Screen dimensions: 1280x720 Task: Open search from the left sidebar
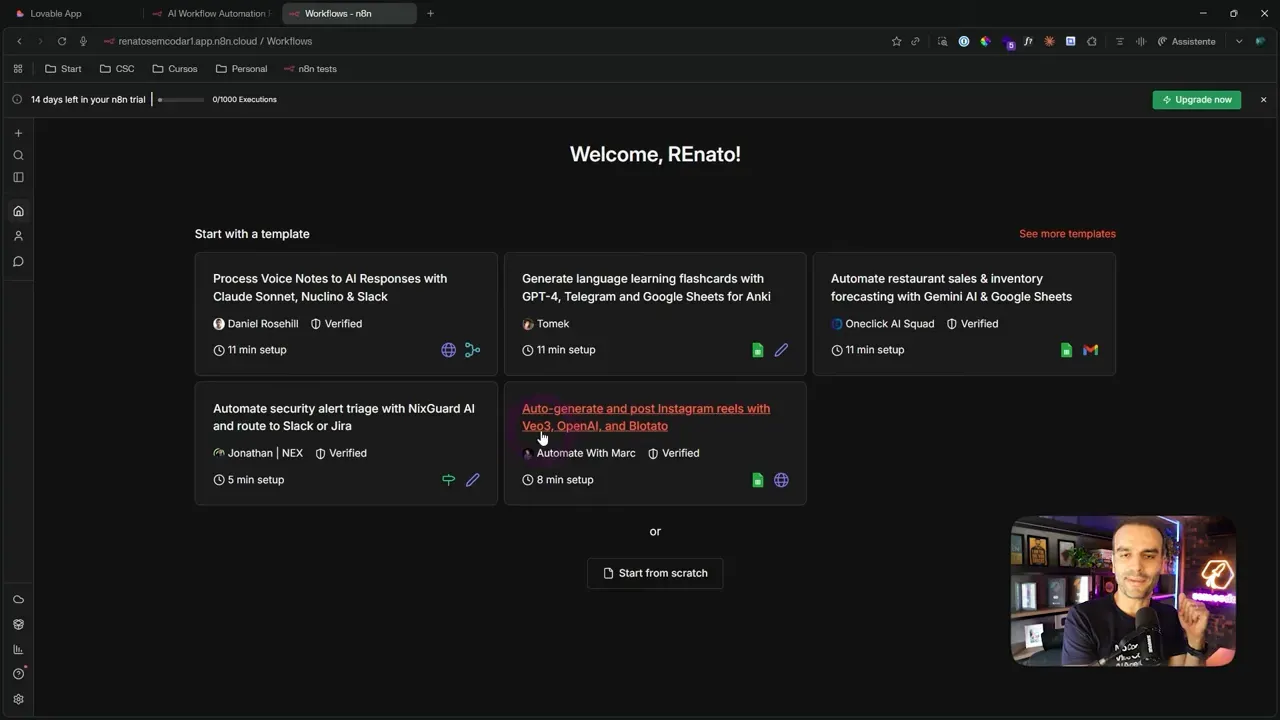point(18,155)
